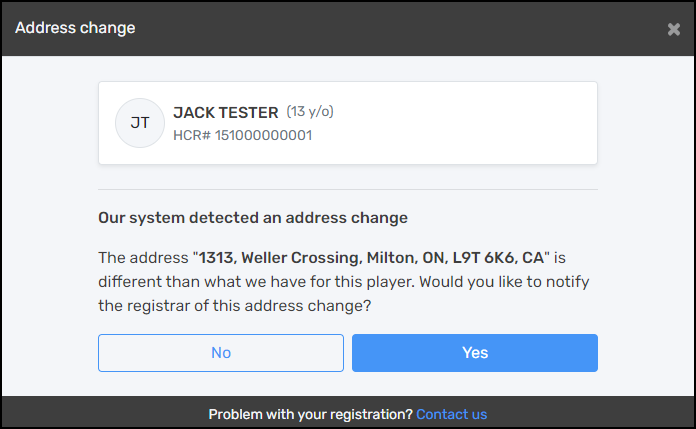Viewport: 696px width, 429px height.
Task: Click the 'the registrar of this address change?' line
Action: click(x=235, y=305)
